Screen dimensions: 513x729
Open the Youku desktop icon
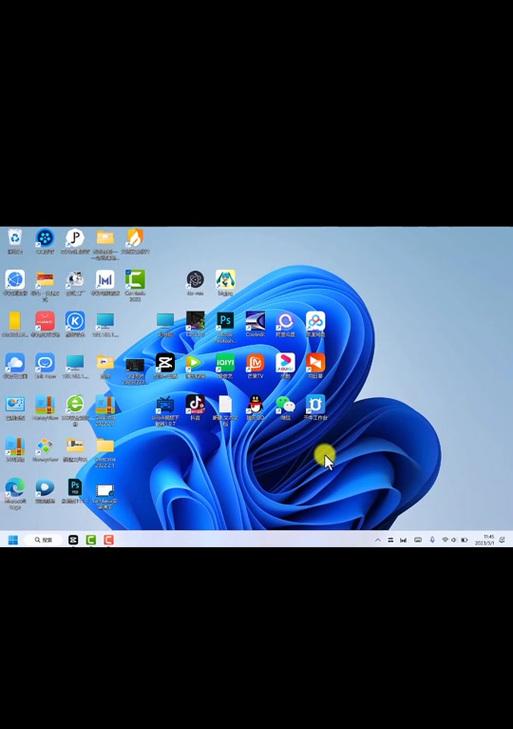285,363
